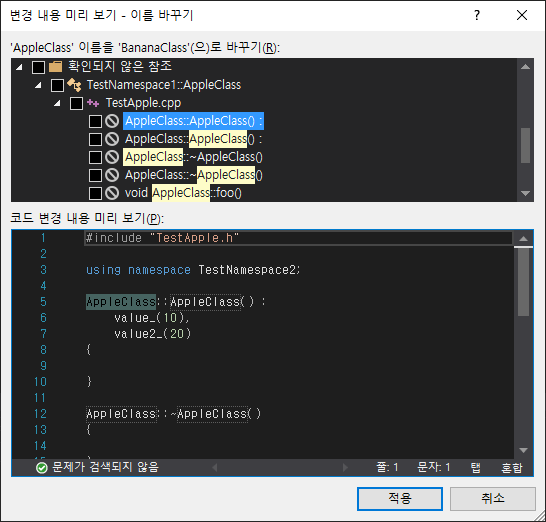Check the highlighted AppleClass::AppleClass() reference
Viewport: 546px width, 522px height.
pos(95,122)
